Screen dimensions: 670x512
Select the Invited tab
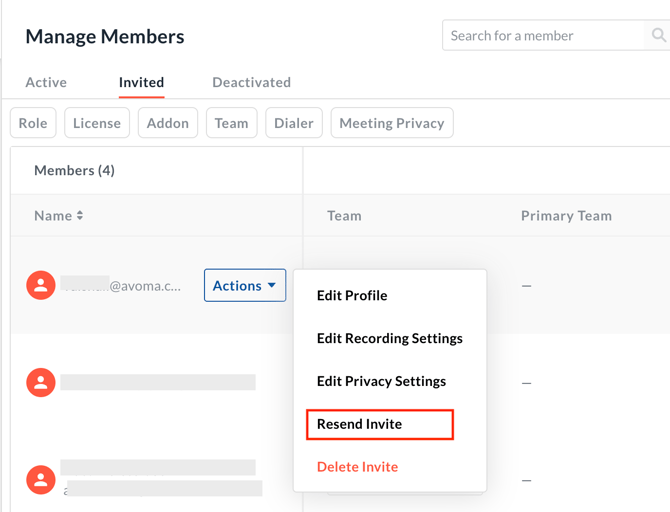tap(141, 82)
